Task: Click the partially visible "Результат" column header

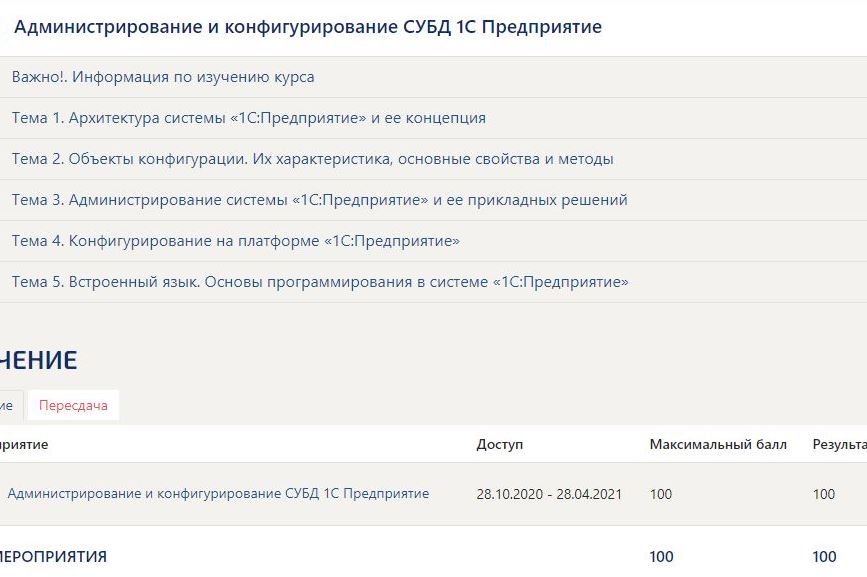Action: (838, 444)
